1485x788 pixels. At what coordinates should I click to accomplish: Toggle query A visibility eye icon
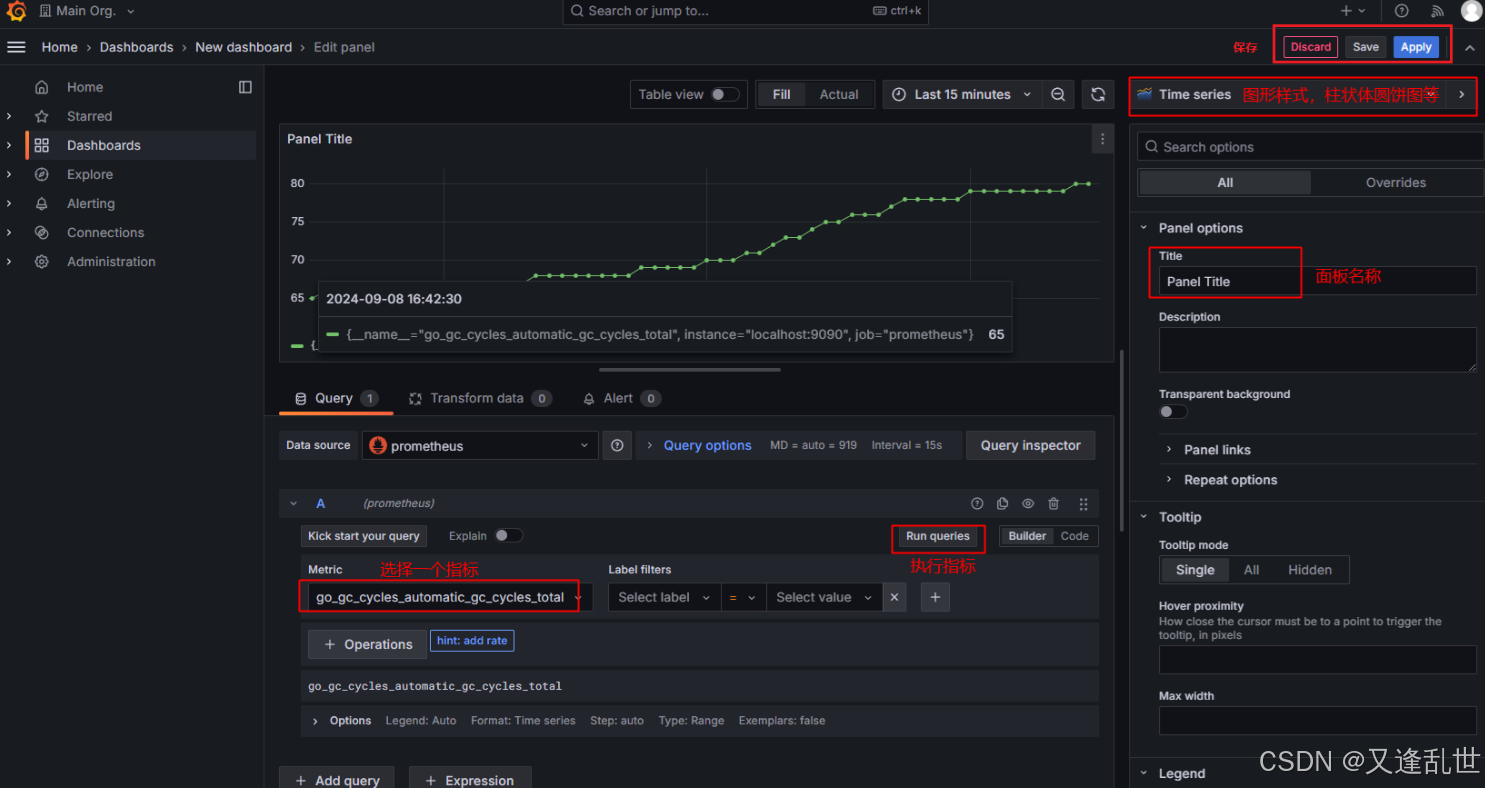(1027, 504)
